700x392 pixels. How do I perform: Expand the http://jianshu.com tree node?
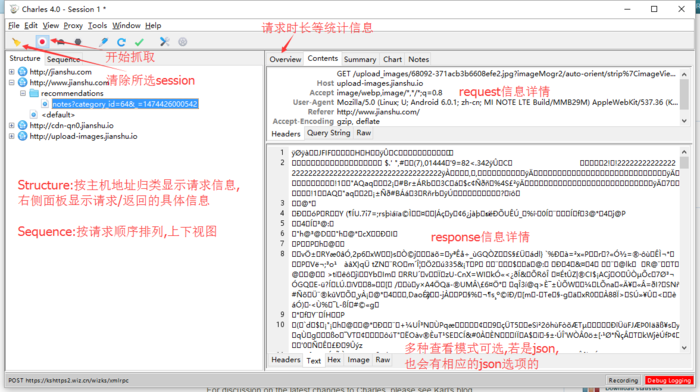[x=12, y=71]
